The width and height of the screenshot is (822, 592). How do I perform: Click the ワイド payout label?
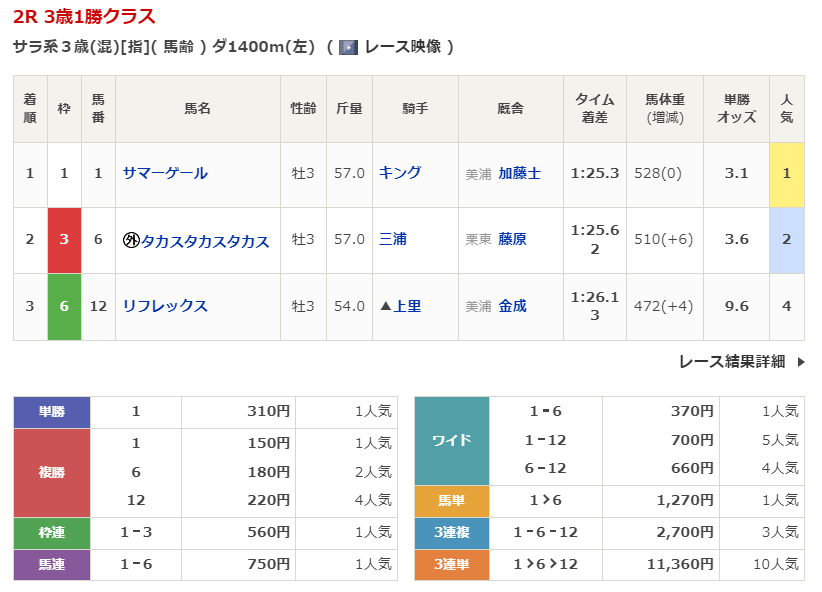451,440
